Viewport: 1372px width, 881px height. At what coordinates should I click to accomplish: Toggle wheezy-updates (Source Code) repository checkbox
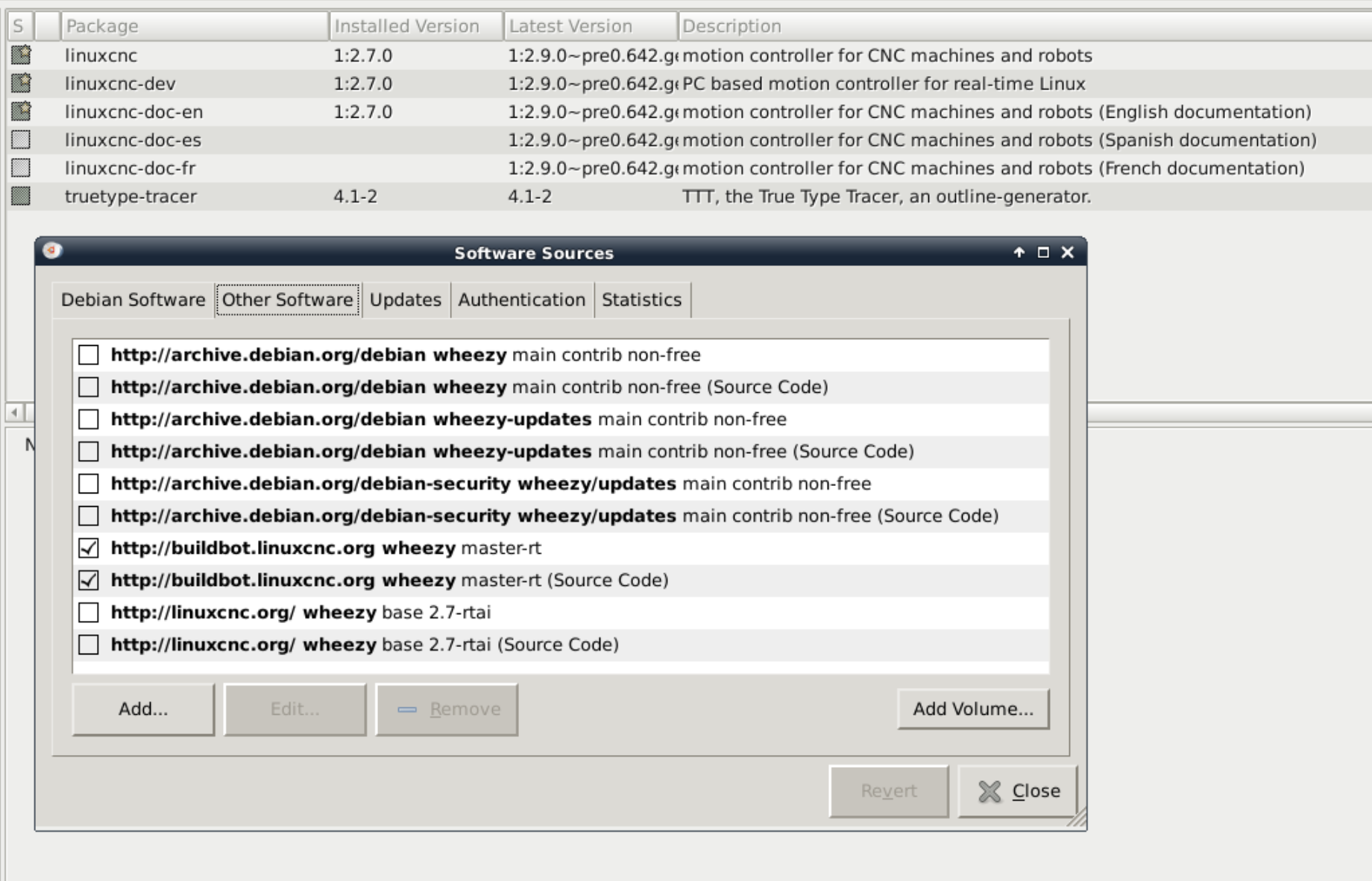click(89, 452)
